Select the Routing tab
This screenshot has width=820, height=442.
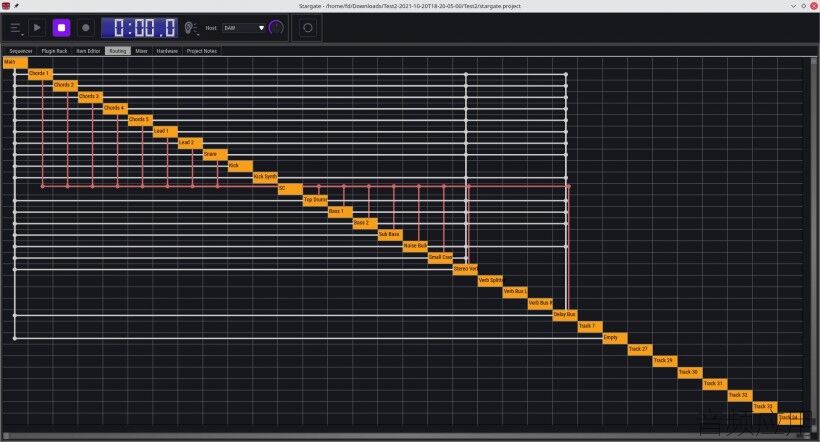click(x=118, y=51)
